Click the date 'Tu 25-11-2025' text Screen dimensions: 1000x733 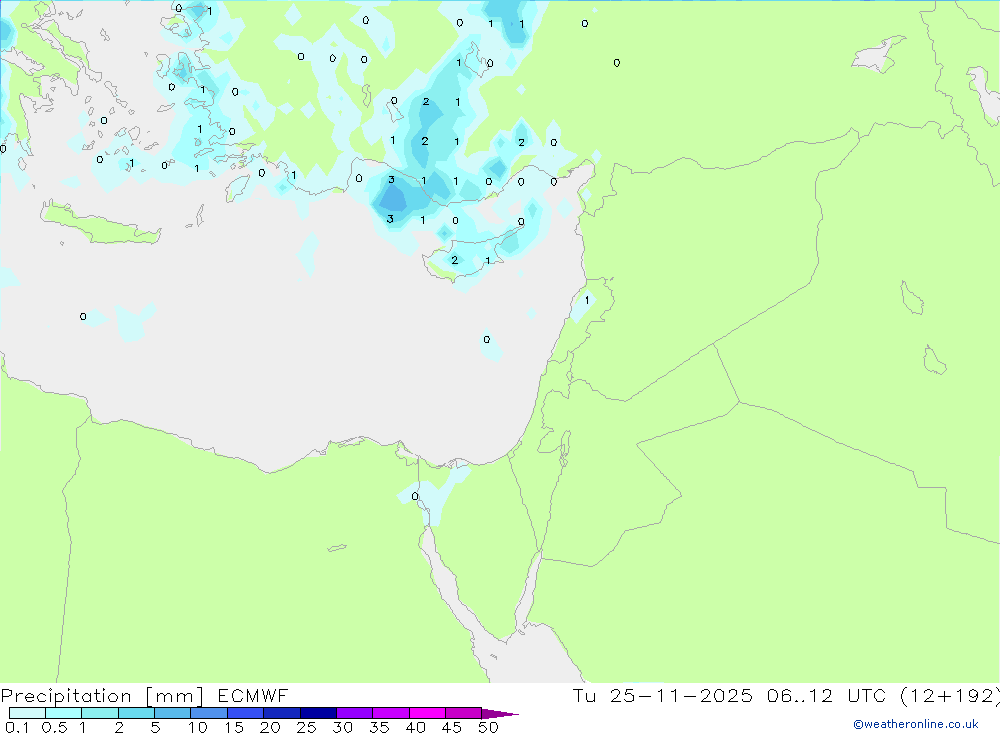coord(663,695)
